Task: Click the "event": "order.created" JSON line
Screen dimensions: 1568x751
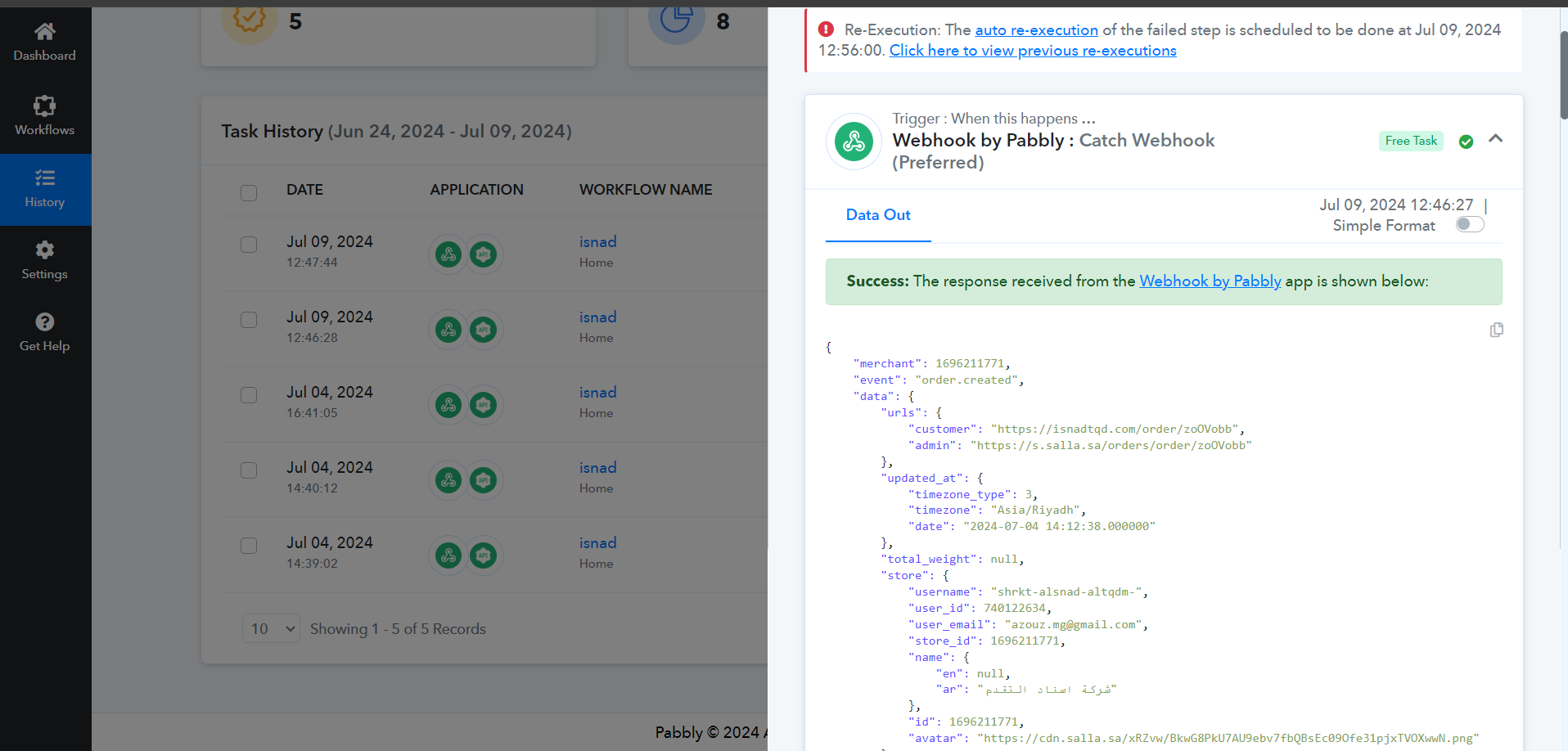Action: click(939, 380)
